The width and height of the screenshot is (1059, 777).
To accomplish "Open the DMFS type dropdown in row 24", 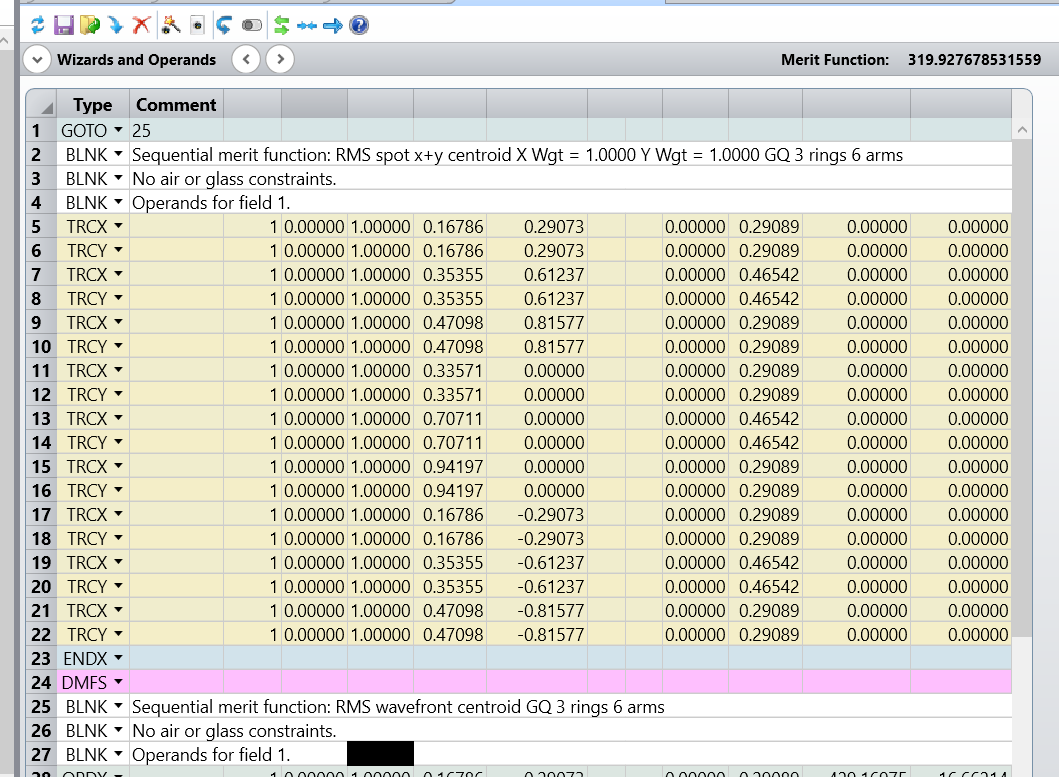I will 118,682.
